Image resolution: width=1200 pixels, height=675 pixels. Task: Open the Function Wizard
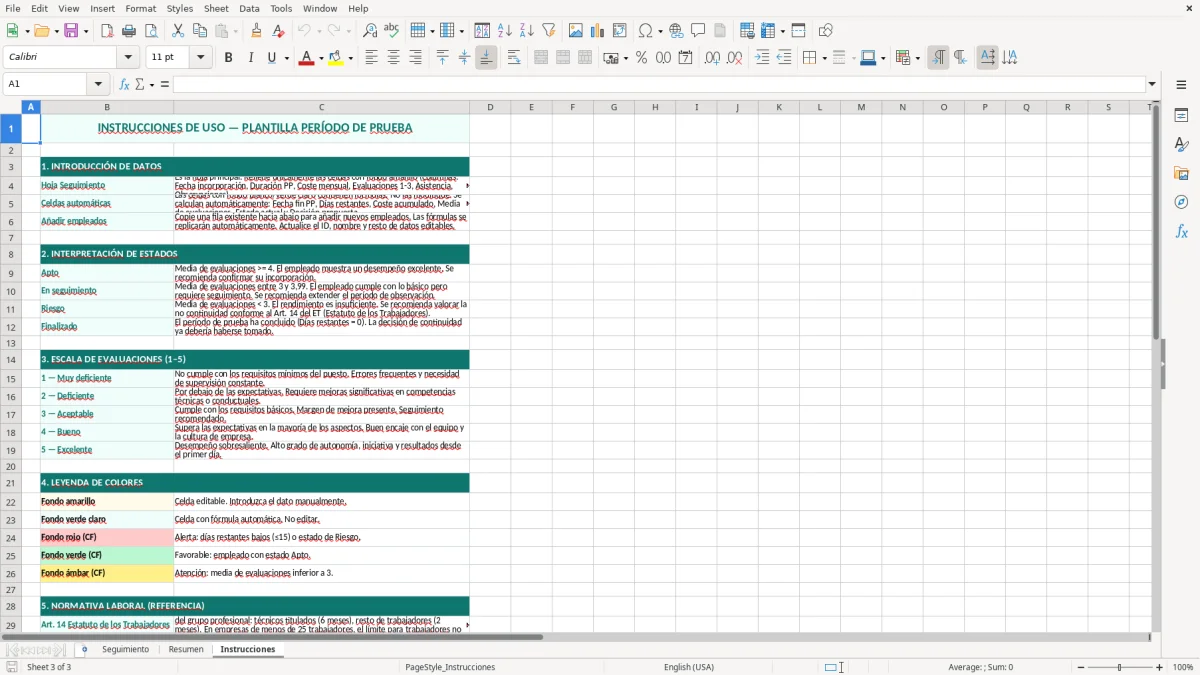pos(124,84)
